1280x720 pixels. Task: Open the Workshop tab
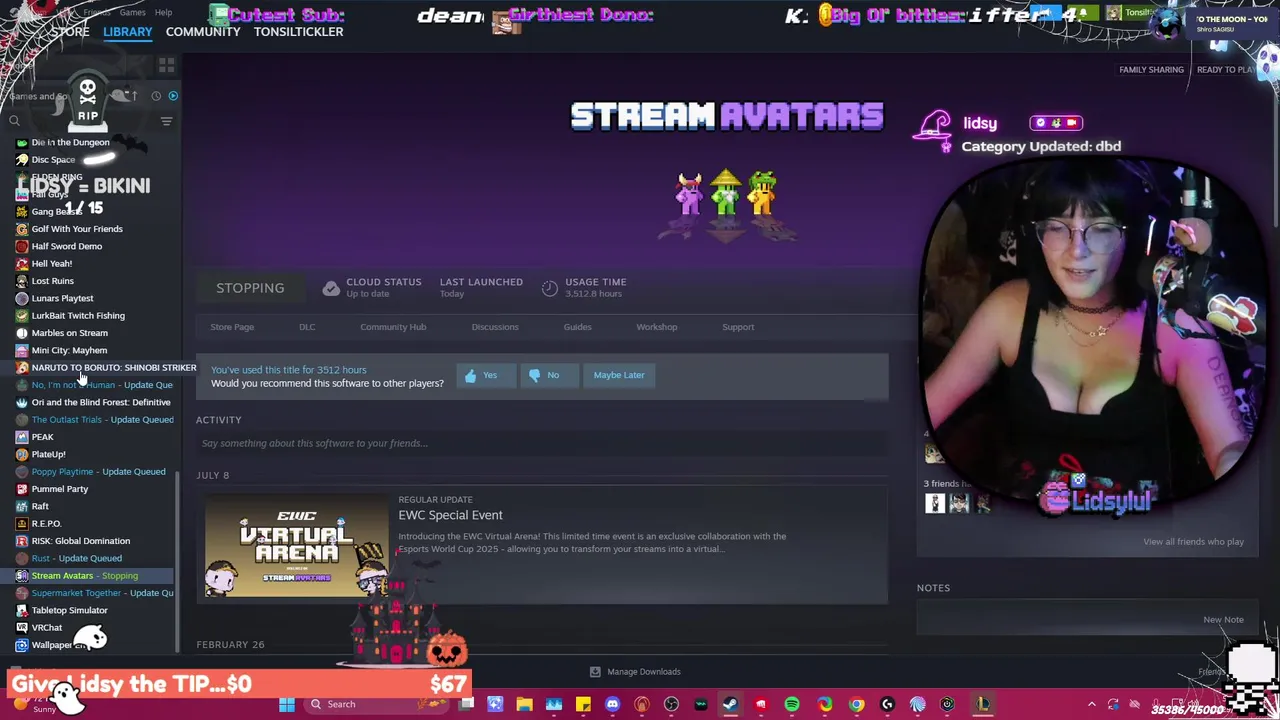click(656, 327)
